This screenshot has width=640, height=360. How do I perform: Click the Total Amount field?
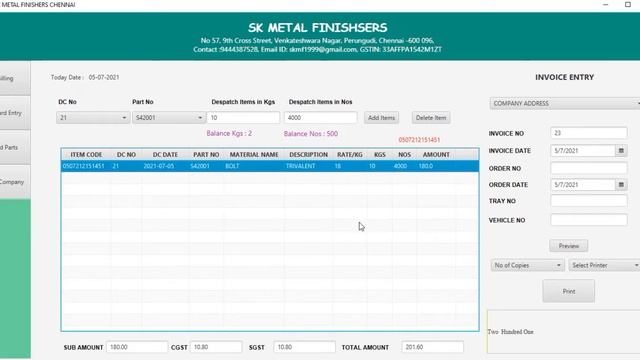tap(432, 347)
